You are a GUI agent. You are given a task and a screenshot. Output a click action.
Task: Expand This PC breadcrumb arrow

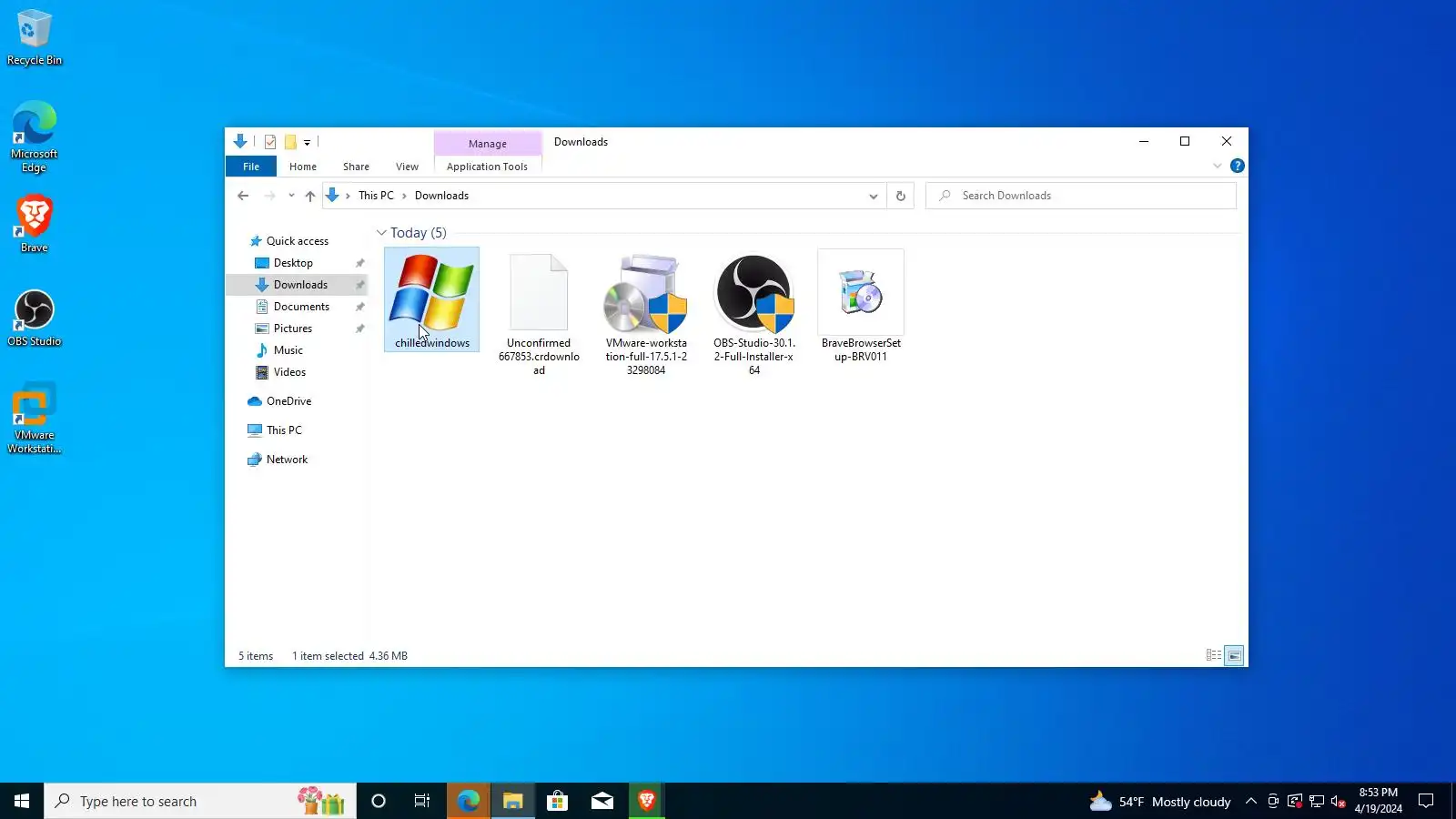click(404, 196)
